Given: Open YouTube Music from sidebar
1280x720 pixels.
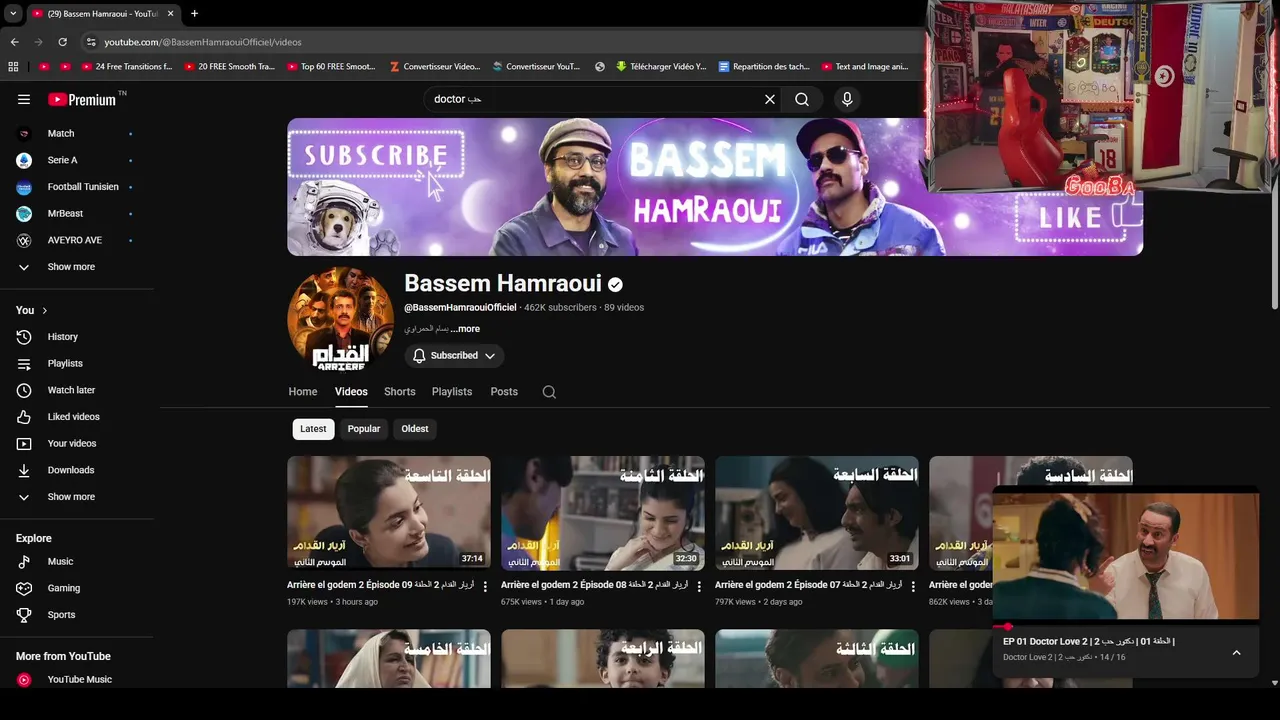Looking at the screenshot, I should click(77, 679).
